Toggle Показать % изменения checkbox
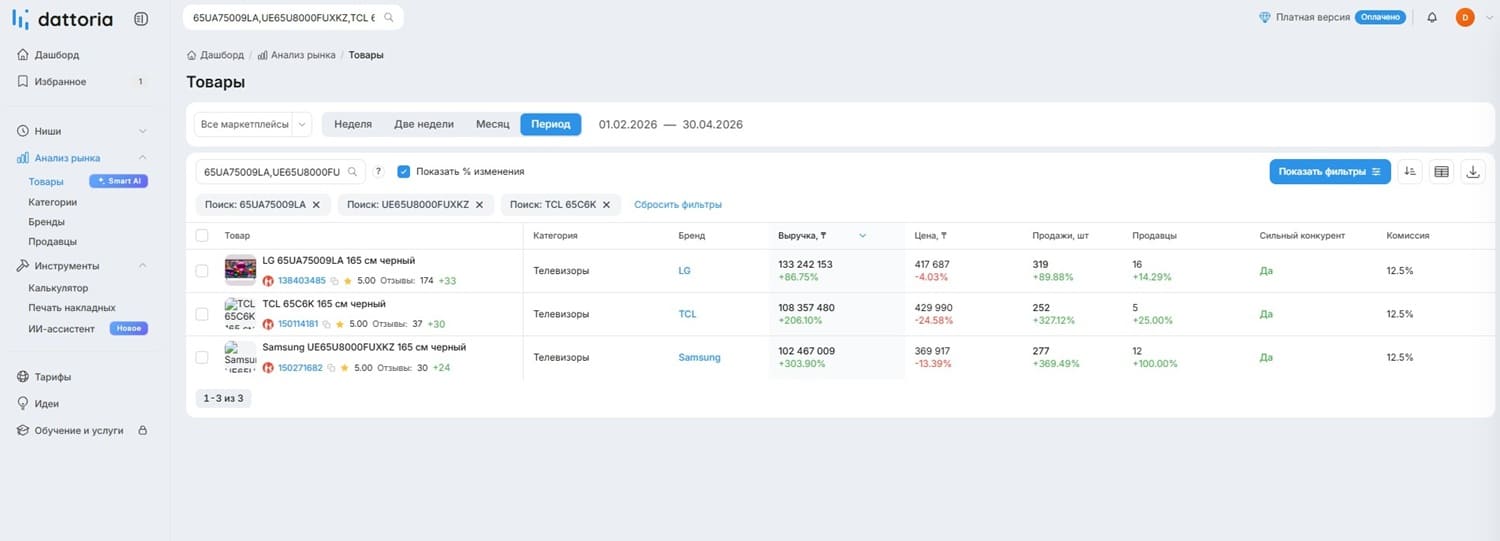 tap(404, 172)
